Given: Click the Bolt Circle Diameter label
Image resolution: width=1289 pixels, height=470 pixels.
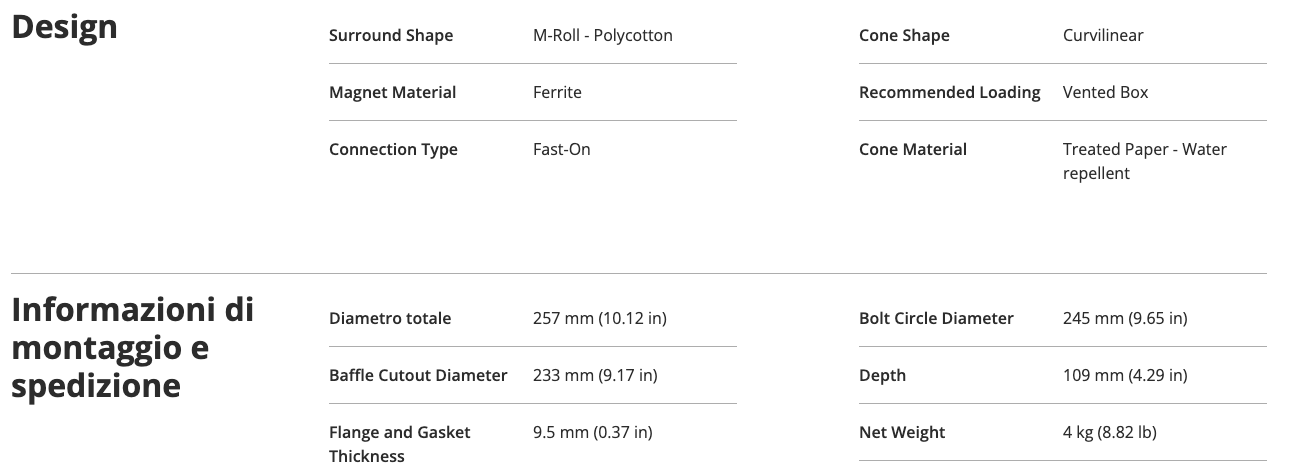Looking at the screenshot, I should pyautogui.click(x=936, y=319).
